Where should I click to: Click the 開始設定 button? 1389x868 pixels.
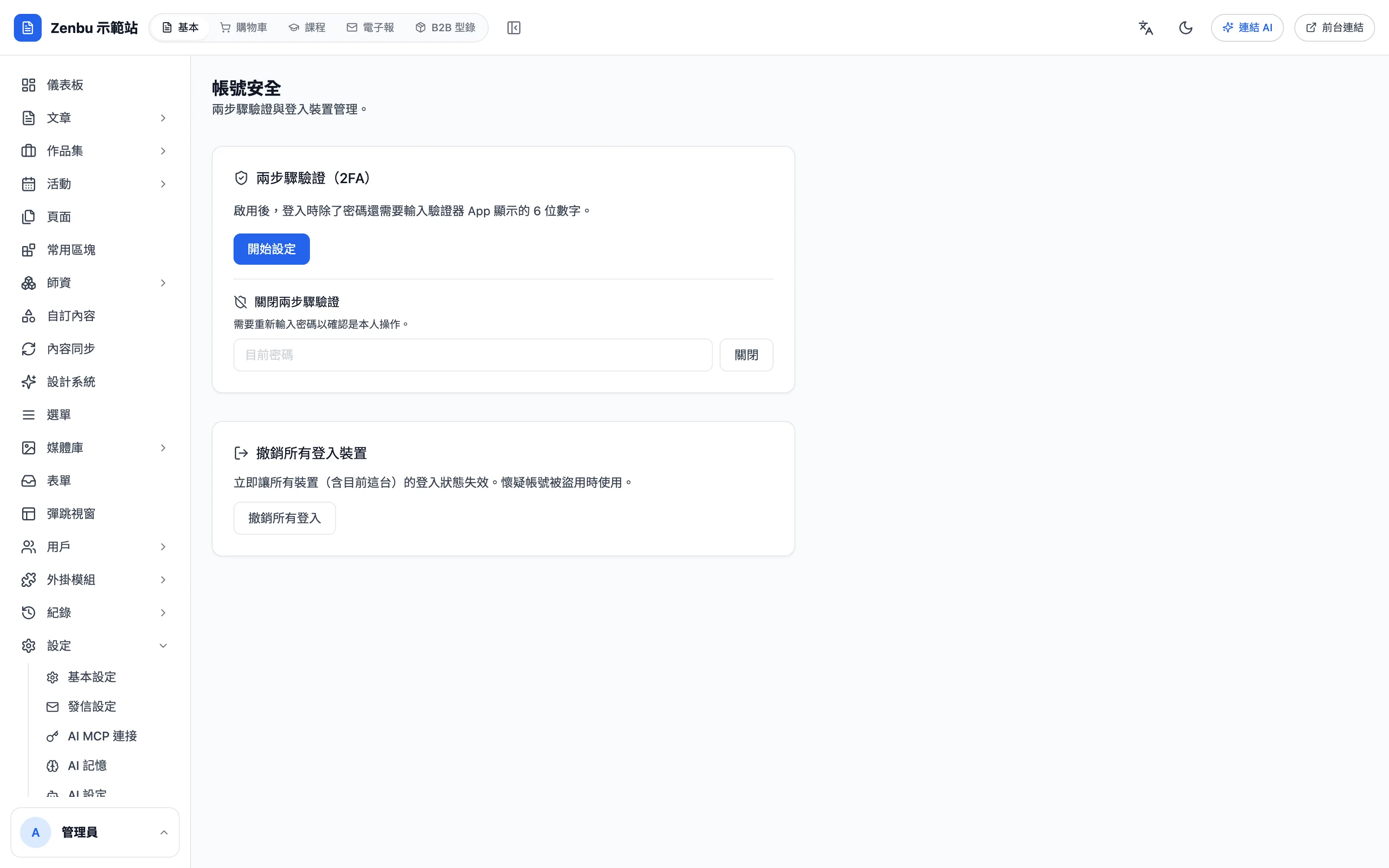(x=271, y=249)
